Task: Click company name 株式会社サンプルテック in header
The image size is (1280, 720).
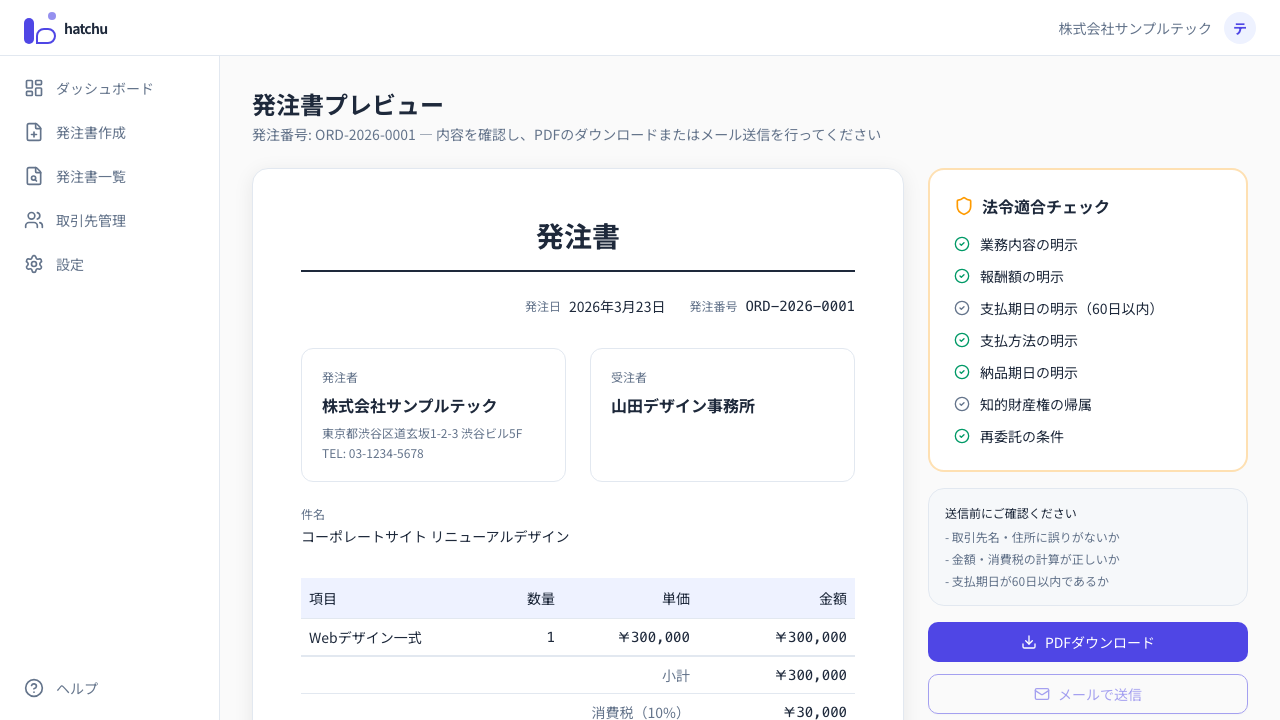Action: 1135,28
